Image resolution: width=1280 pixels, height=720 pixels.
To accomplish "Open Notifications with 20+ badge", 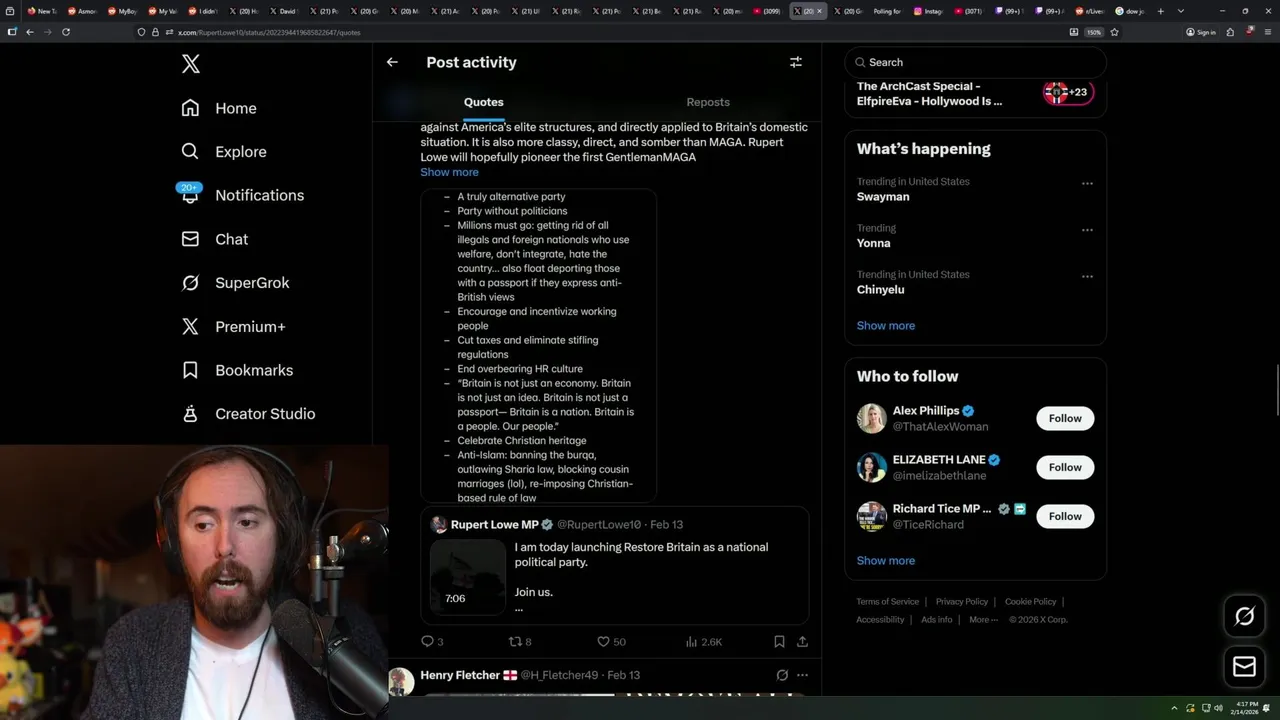I will click(x=242, y=195).
